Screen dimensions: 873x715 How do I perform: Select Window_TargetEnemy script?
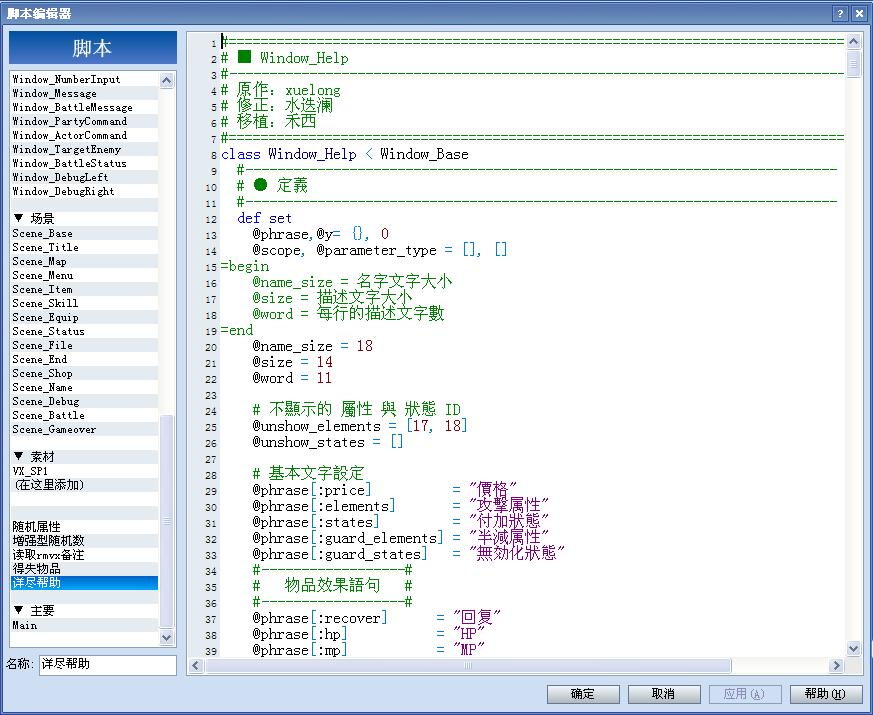[x=84, y=149]
